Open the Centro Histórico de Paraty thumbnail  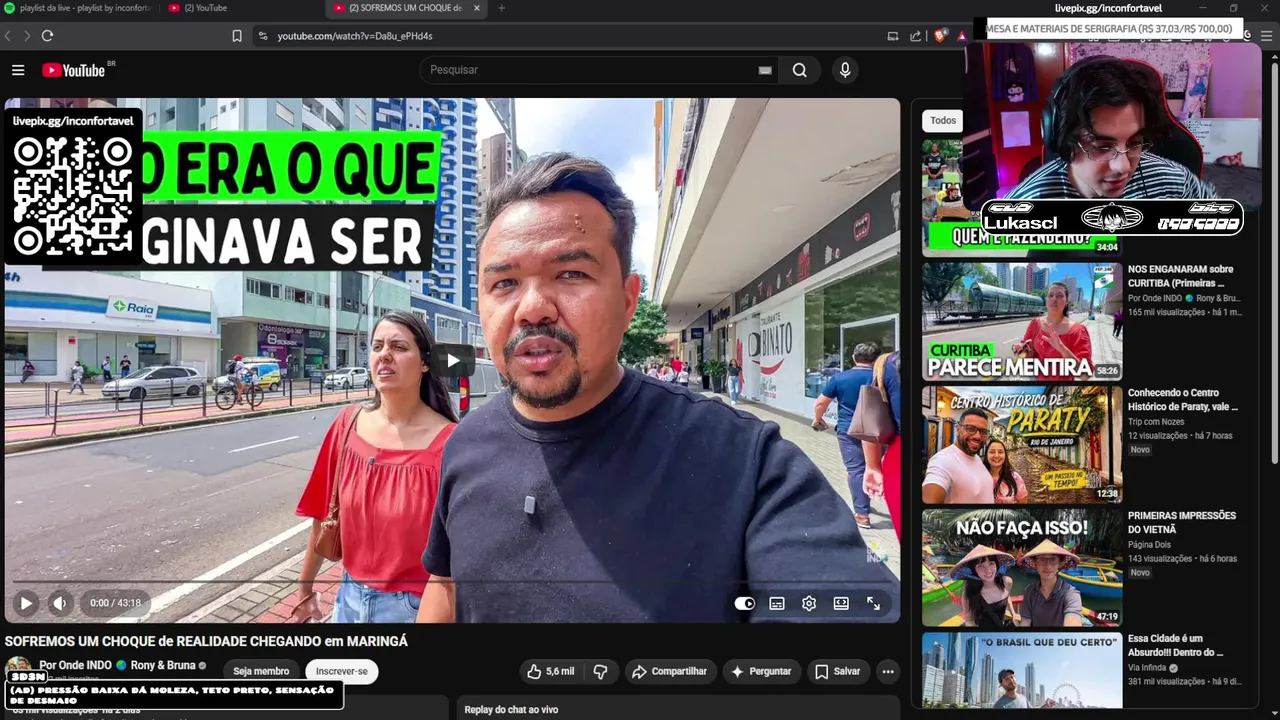[x=1022, y=444]
